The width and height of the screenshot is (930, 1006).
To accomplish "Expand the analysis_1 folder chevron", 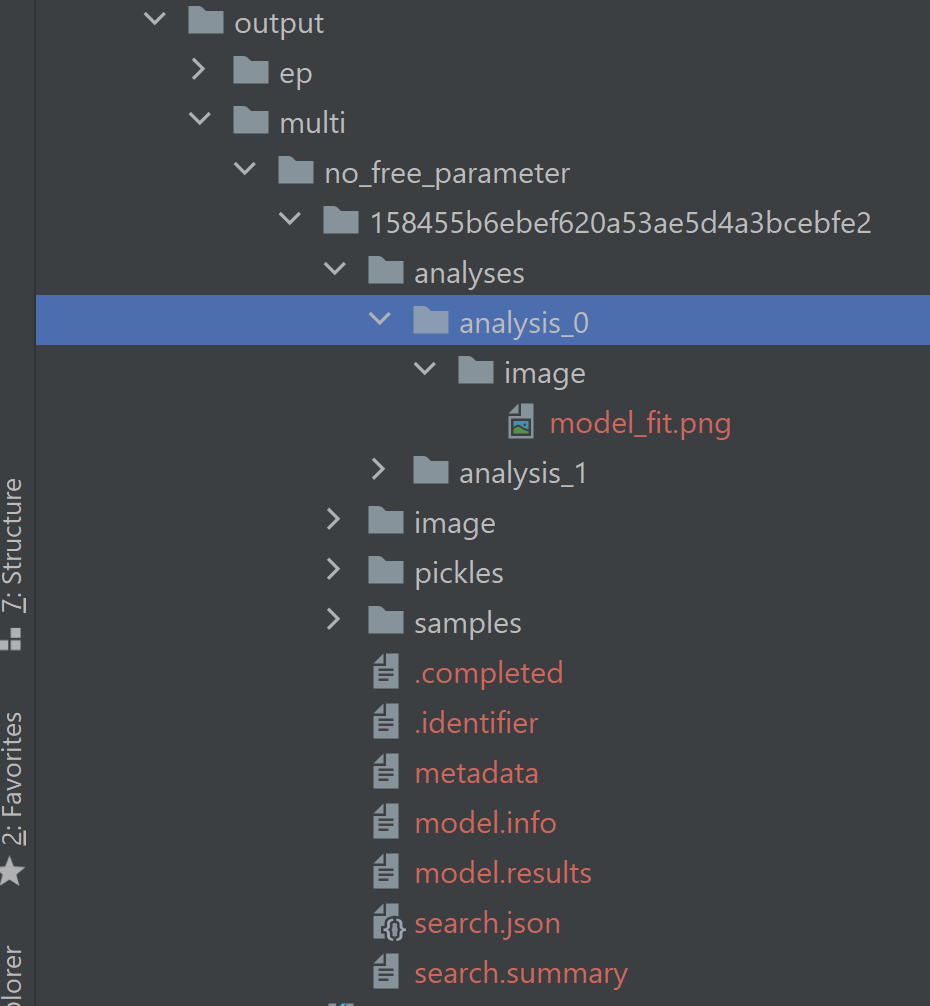I will tap(378, 470).
